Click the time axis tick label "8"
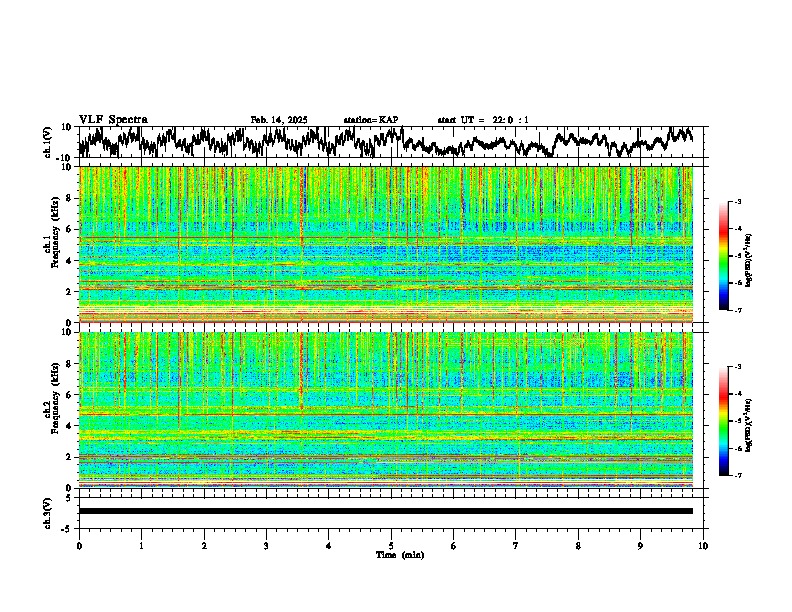792x612 pixels. coord(578,546)
